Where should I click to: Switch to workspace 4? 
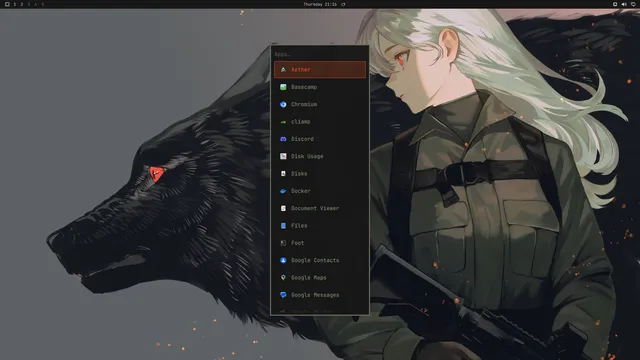pos(36,4)
